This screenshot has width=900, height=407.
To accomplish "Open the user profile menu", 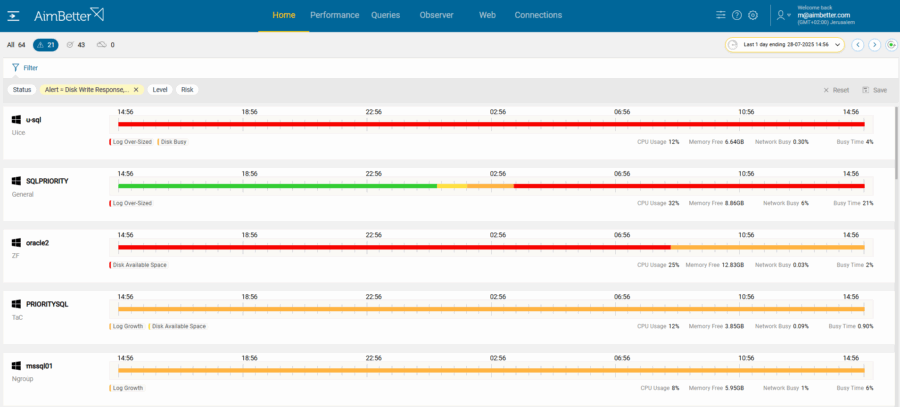I will click(783, 15).
